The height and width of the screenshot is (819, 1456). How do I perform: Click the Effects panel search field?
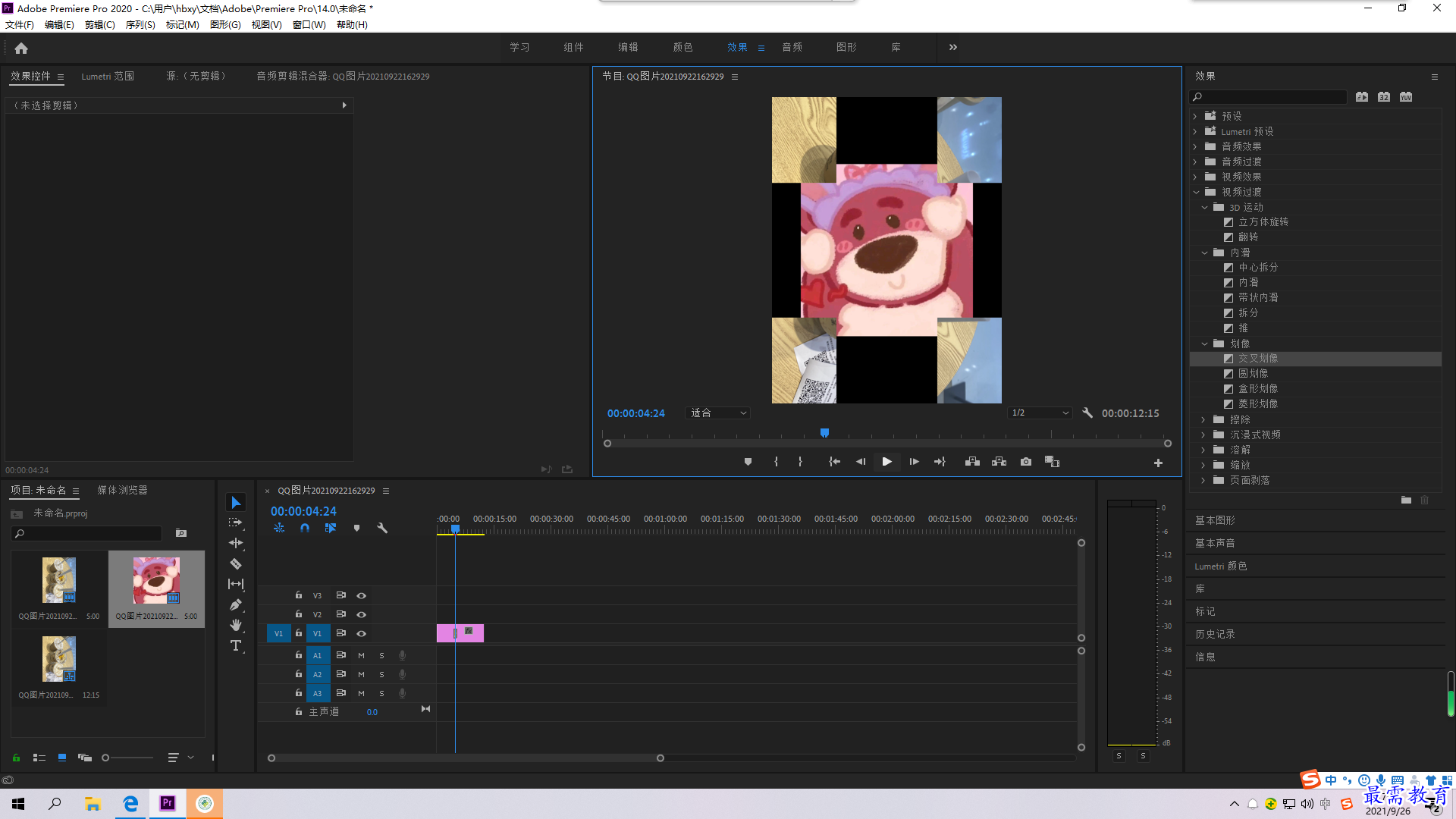pos(1268,97)
